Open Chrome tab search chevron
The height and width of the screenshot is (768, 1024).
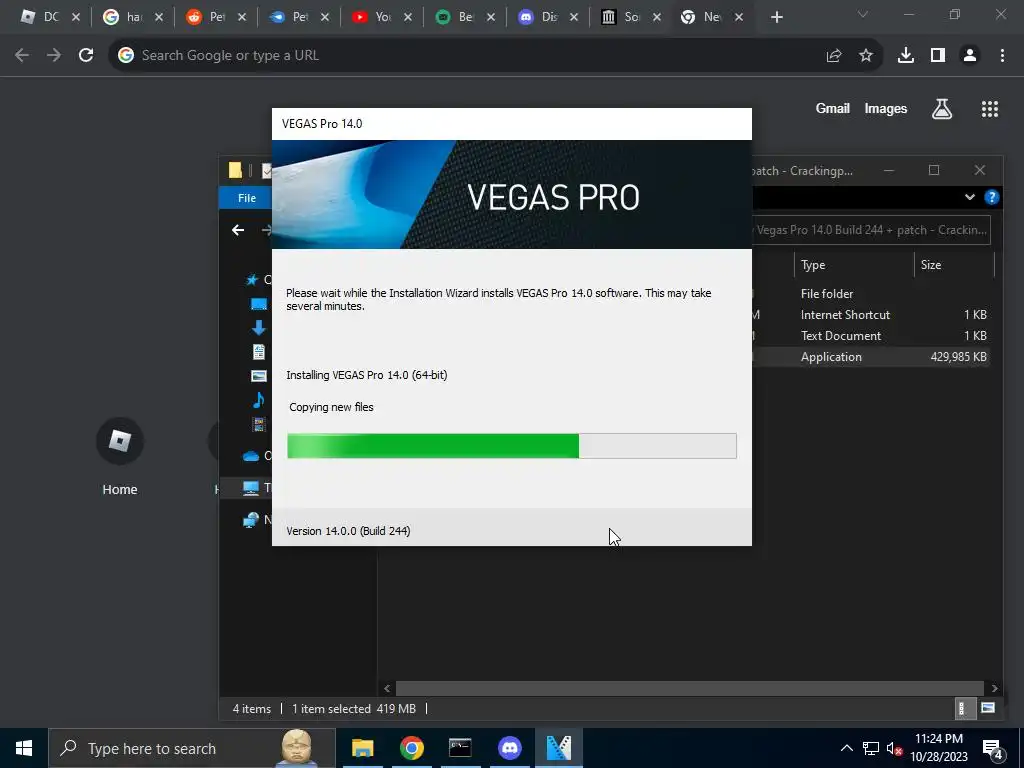863,14
